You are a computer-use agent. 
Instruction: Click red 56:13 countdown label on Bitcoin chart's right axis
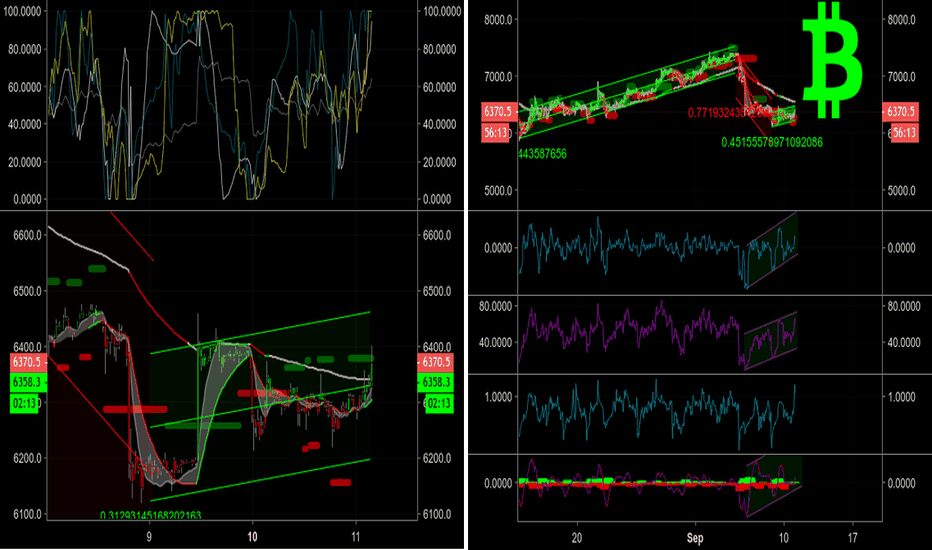[904, 133]
